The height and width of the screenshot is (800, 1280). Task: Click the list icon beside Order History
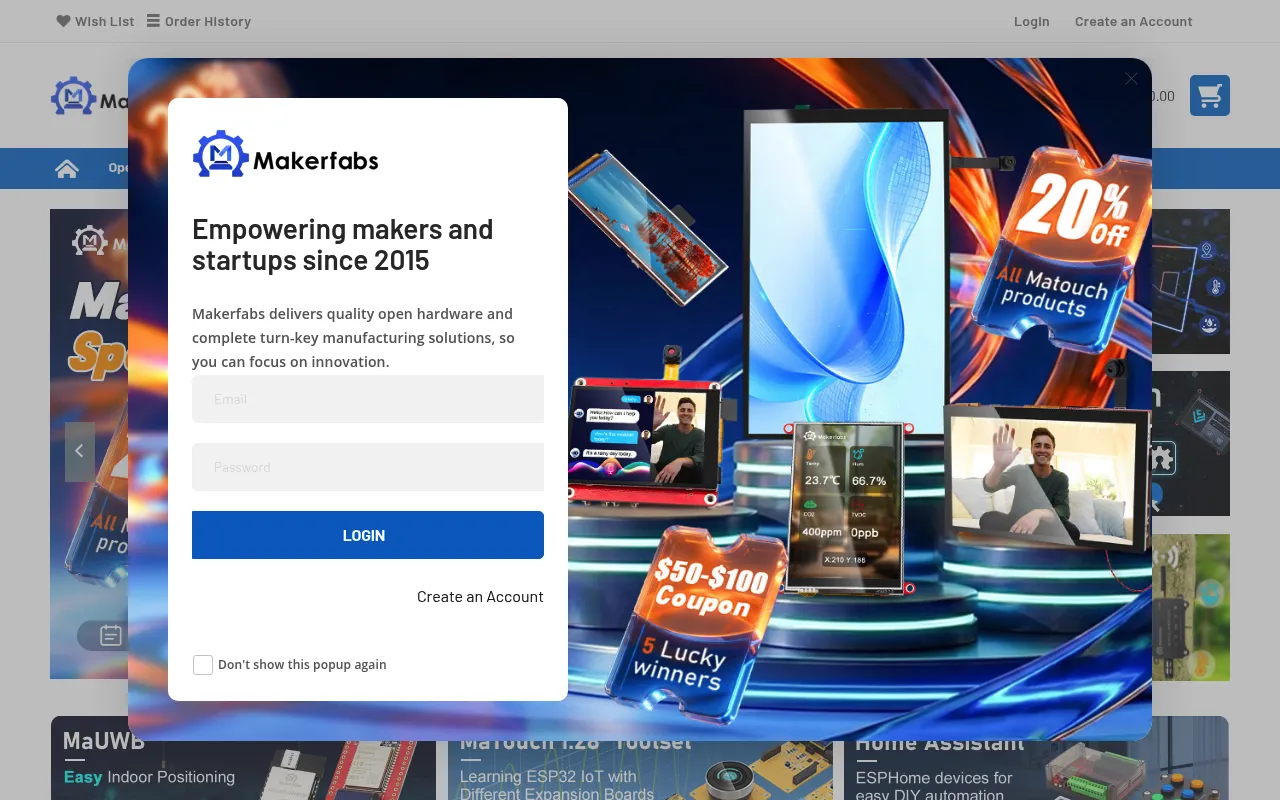coord(153,20)
